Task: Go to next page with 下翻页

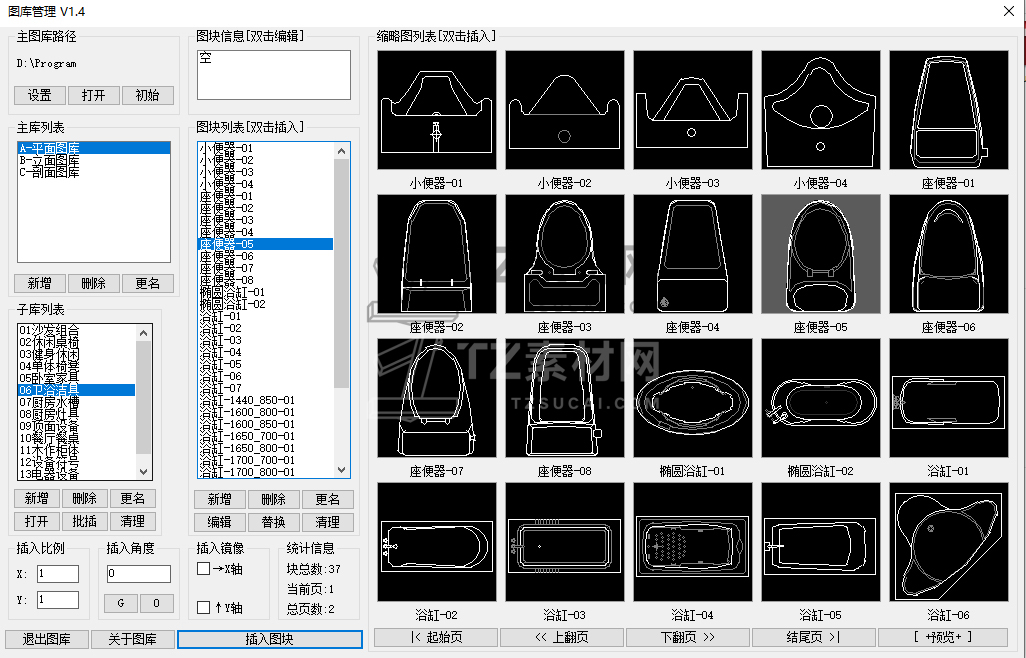Action: point(688,637)
